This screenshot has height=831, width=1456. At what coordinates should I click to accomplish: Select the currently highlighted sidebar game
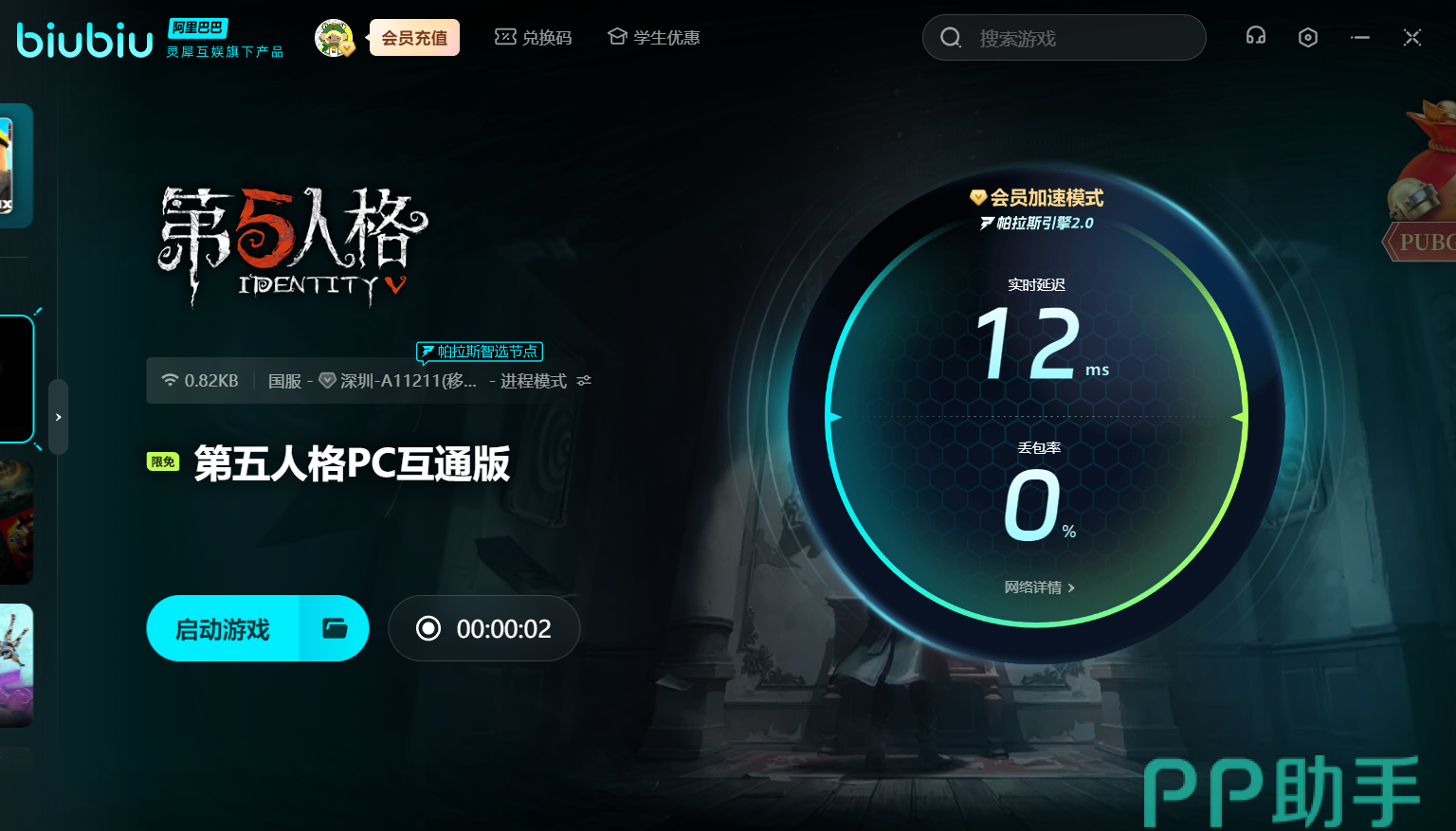(x=17, y=379)
